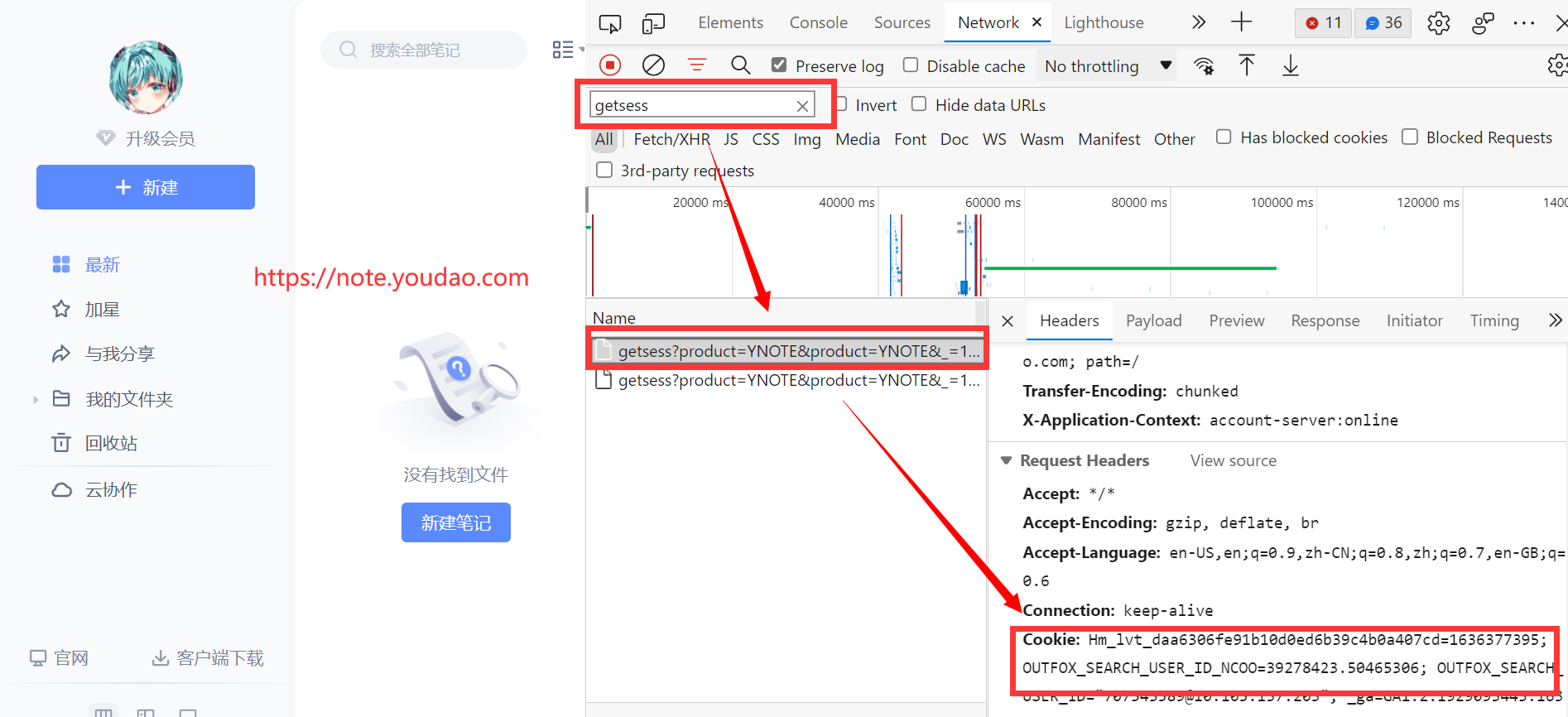Image resolution: width=1568 pixels, height=717 pixels.
Task: Clear the getsess filter text with X
Action: tap(802, 106)
